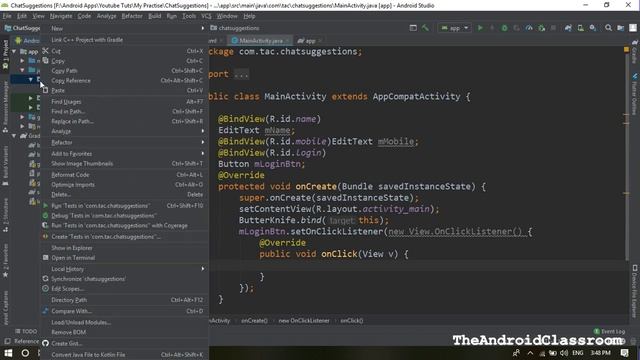The height and width of the screenshot is (360, 640).
Task: Select Find in Path...
Action: point(124,111)
